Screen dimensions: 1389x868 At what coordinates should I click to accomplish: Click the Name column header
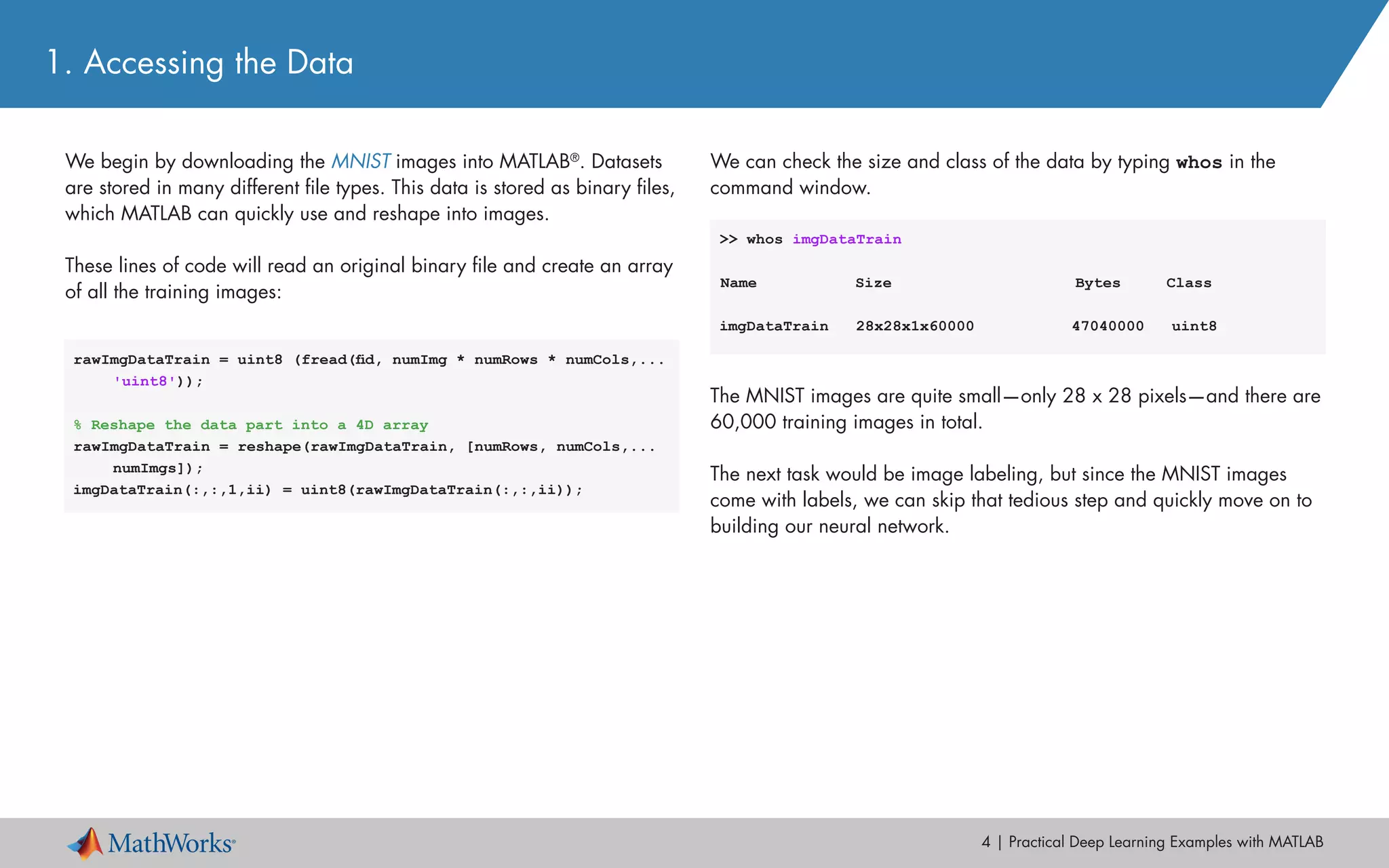(x=738, y=283)
